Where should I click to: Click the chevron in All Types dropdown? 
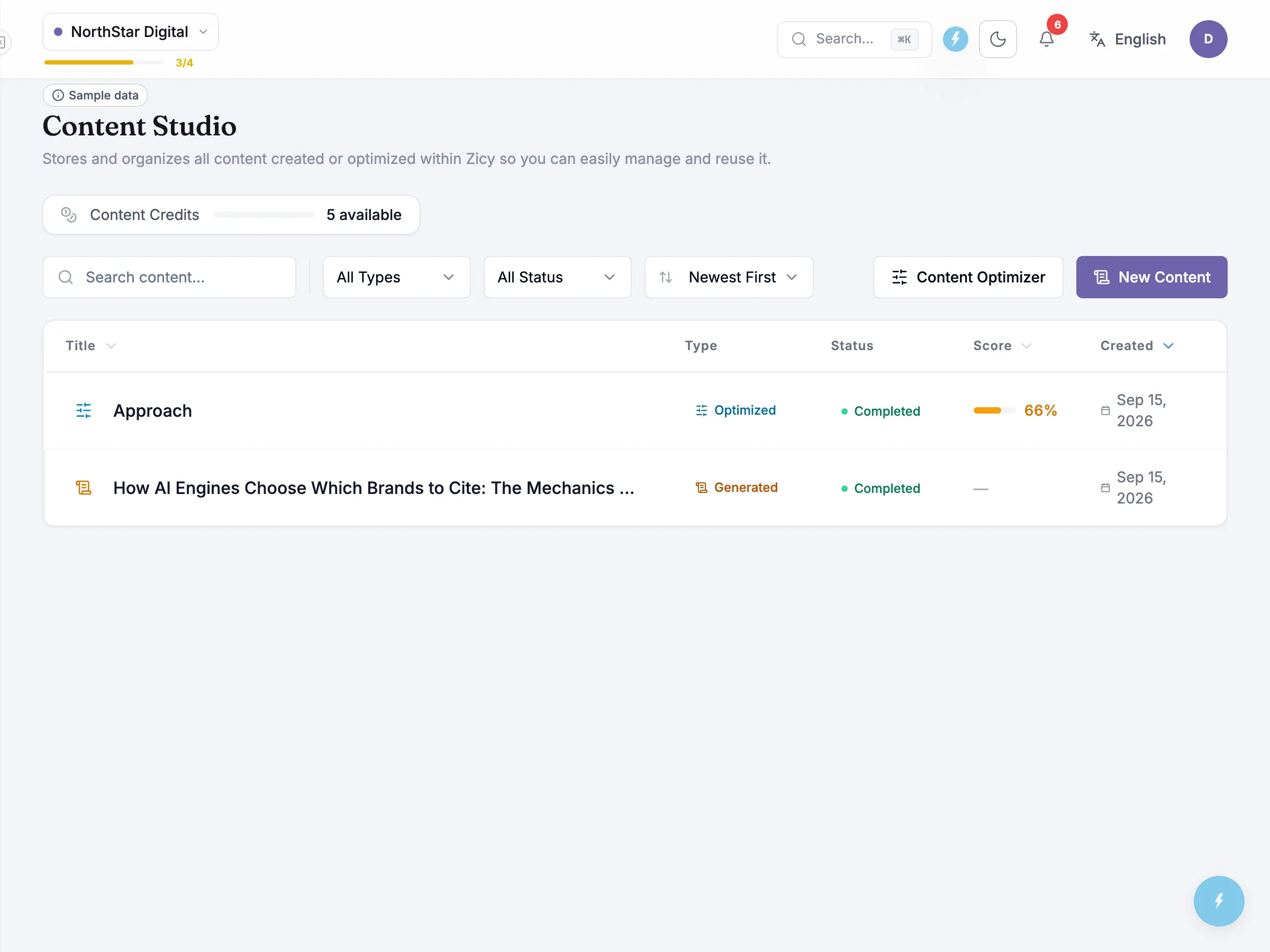pyautogui.click(x=449, y=277)
